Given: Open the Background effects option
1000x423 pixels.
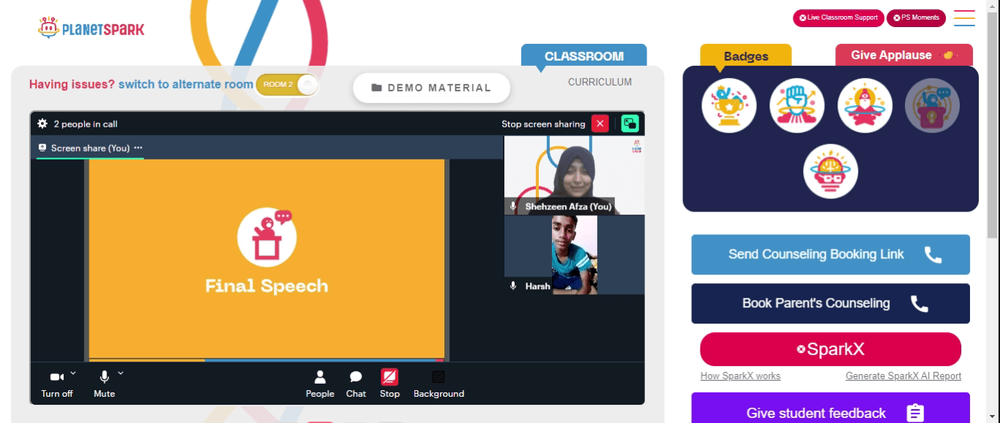Looking at the screenshot, I should [x=439, y=385].
